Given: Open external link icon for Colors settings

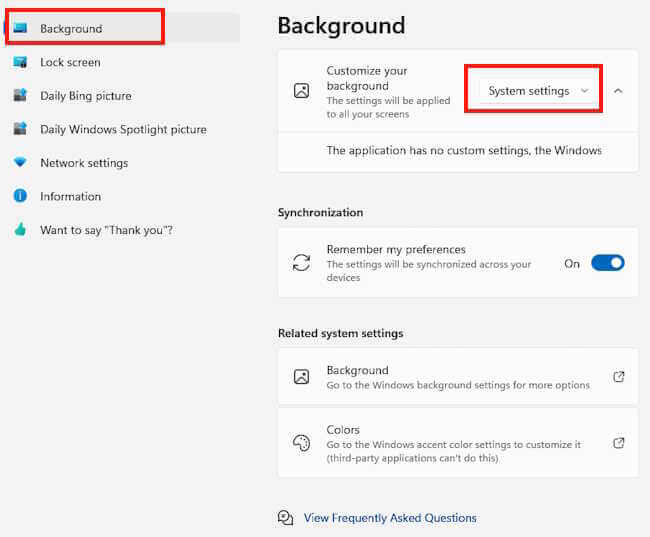Looking at the screenshot, I should click(618, 443).
